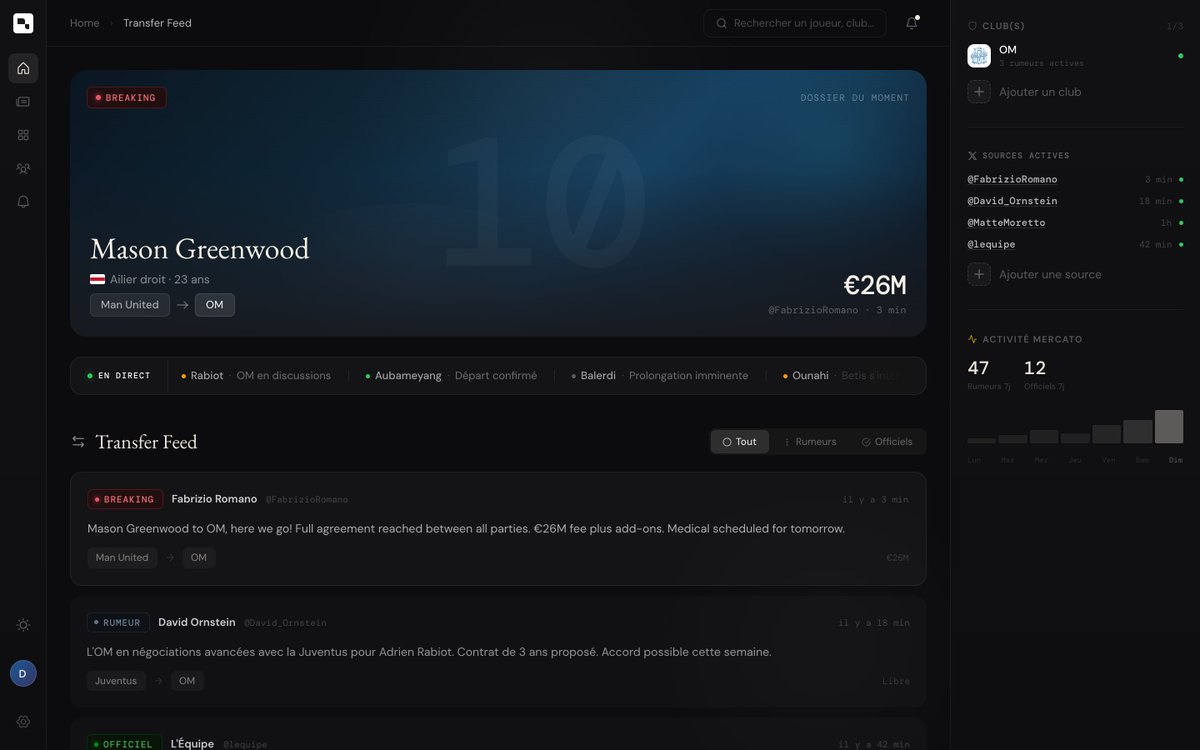Open the @FabrizioRomano source row
The image size is (1200, 750).
click(x=1075, y=180)
